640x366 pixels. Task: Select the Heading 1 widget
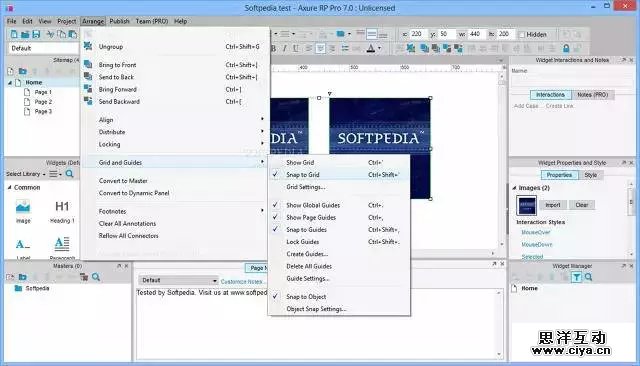pos(62,211)
